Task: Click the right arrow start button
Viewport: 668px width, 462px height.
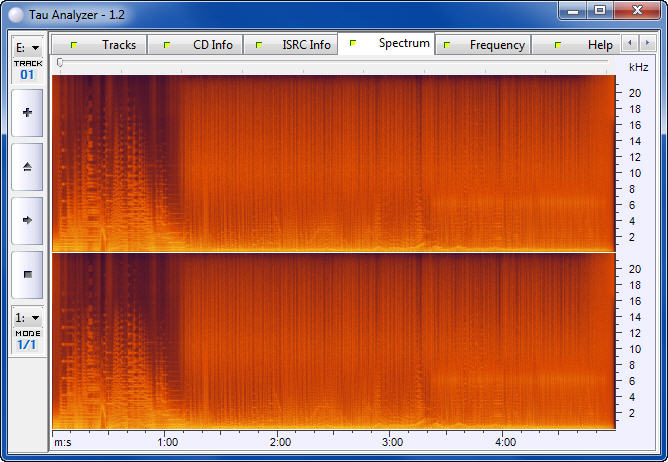Action: 27,219
